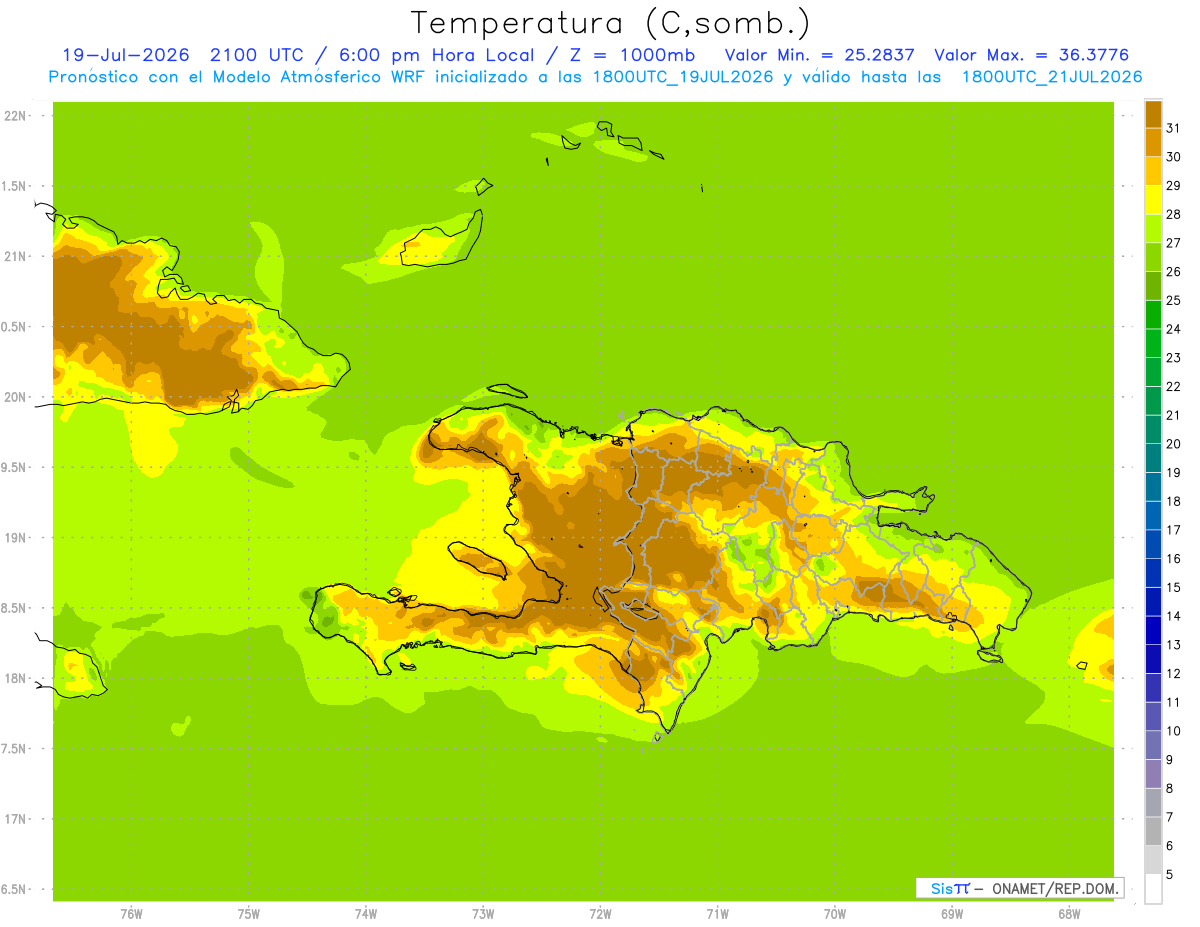
Task: Click the '69W' longitude label
Action: tap(952, 914)
